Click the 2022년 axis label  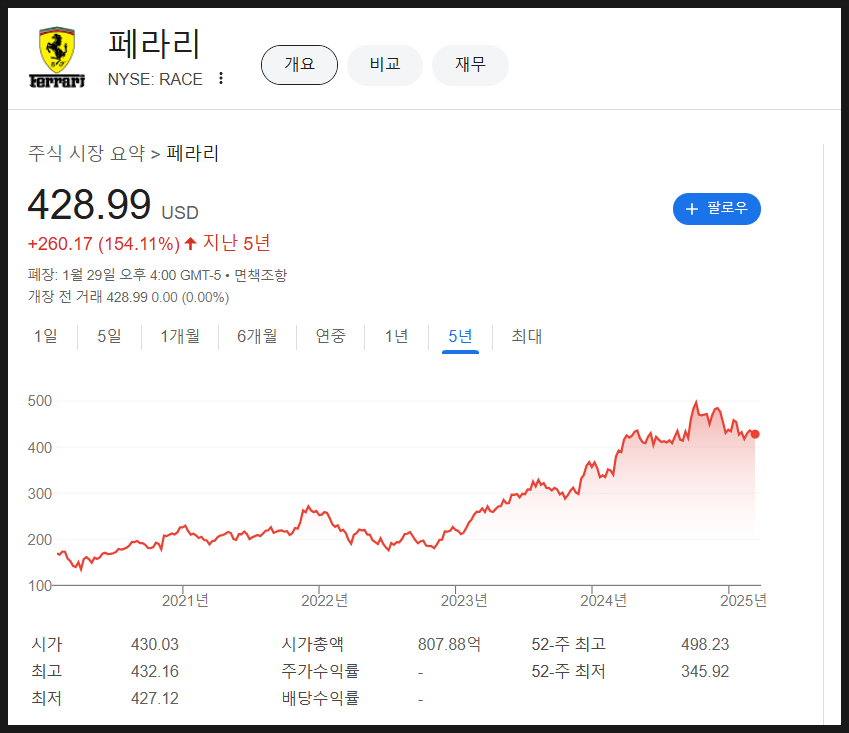pos(324,600)
